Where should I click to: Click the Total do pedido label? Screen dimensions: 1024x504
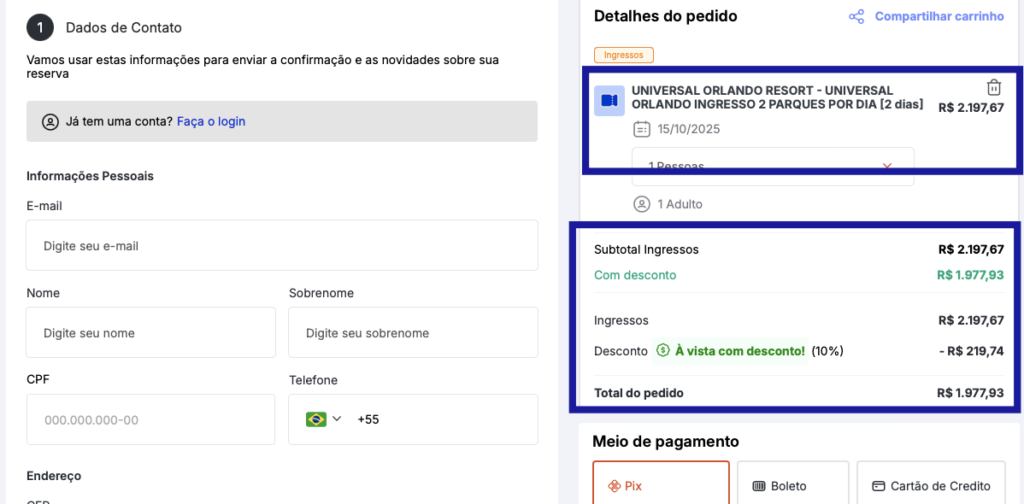(x=639, y=393)
